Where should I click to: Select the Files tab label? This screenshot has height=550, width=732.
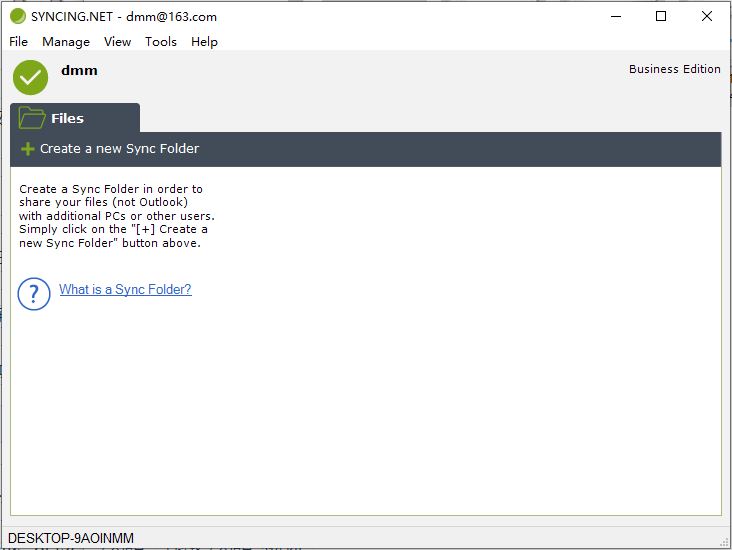click(67, 118)
